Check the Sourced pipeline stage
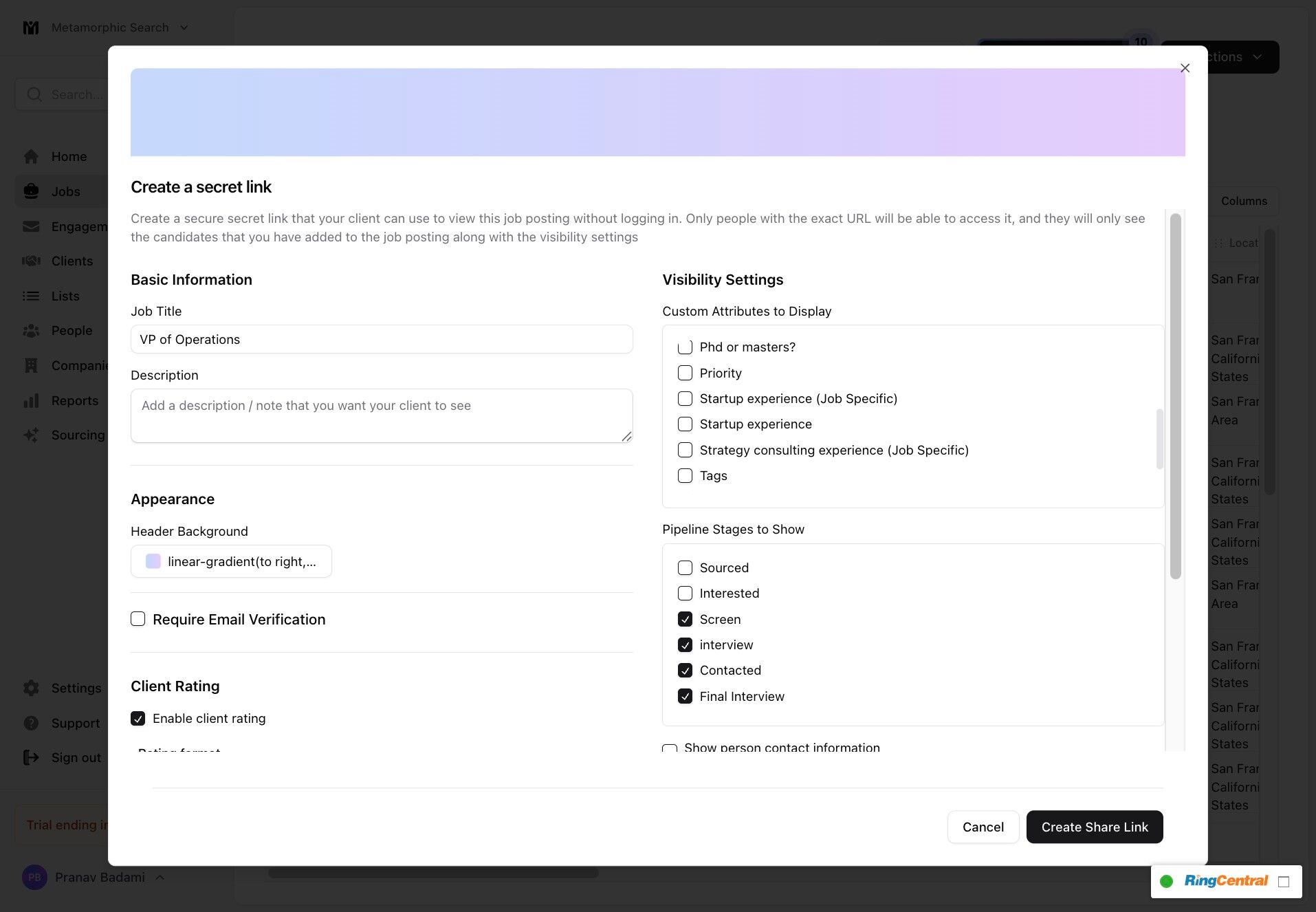The height and width of the screenshot is (912, 1316). click(x=685, y=567)
